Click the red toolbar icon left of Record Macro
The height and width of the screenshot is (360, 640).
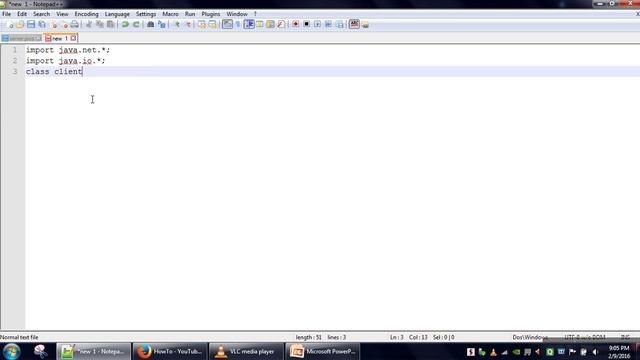[281, 24]
